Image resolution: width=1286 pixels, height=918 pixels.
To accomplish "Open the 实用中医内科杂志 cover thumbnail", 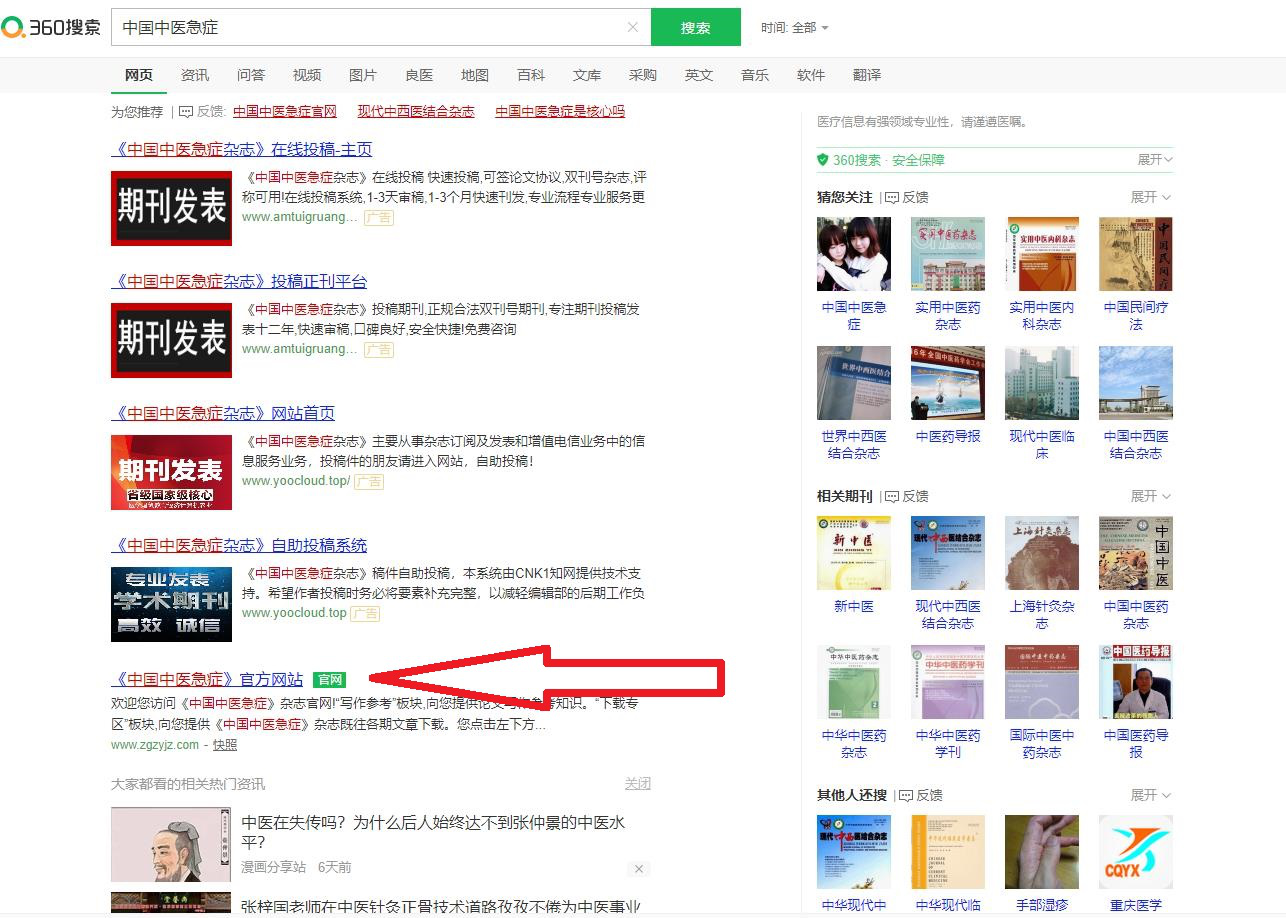I will pyautogui.click(x=1042, y=254).
